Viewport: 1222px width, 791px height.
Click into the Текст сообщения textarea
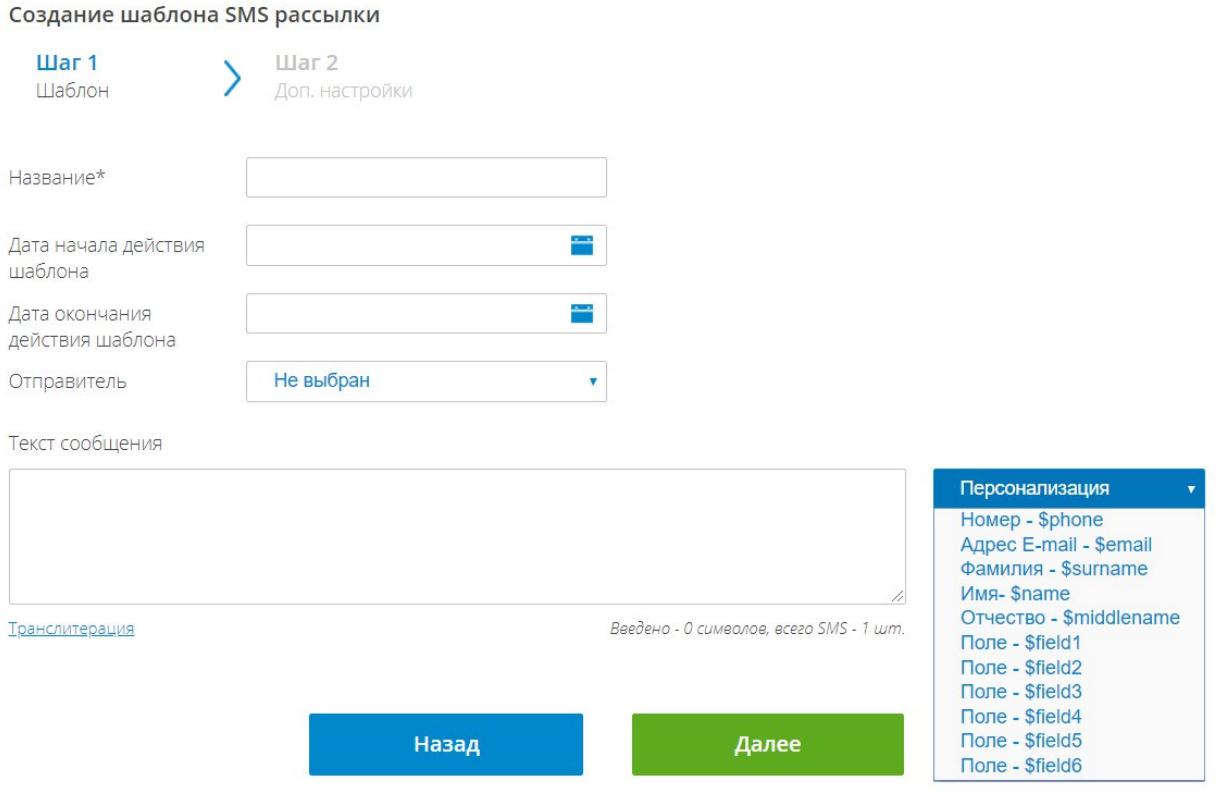point(457,536)
